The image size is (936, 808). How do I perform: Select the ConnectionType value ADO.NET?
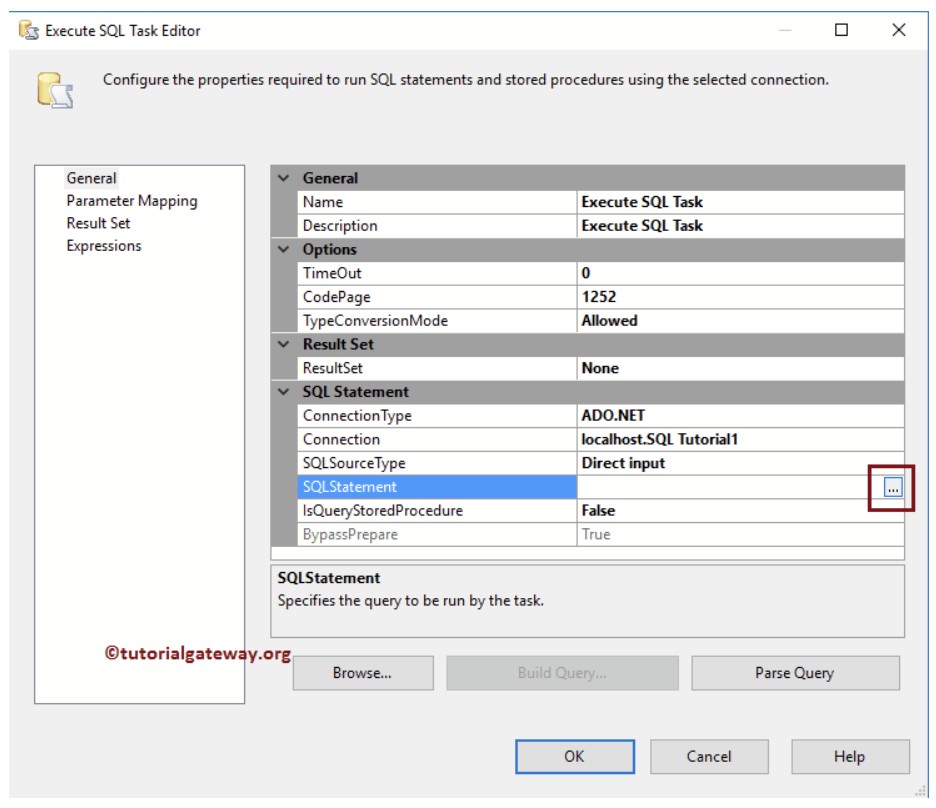coord(740,416)
